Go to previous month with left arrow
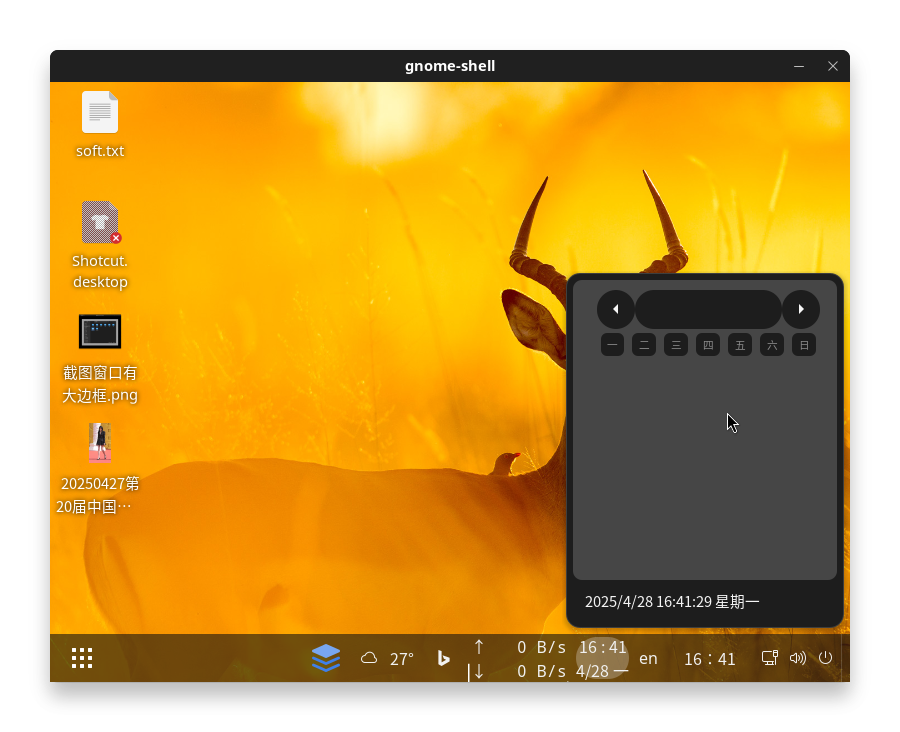 point(616,309)
